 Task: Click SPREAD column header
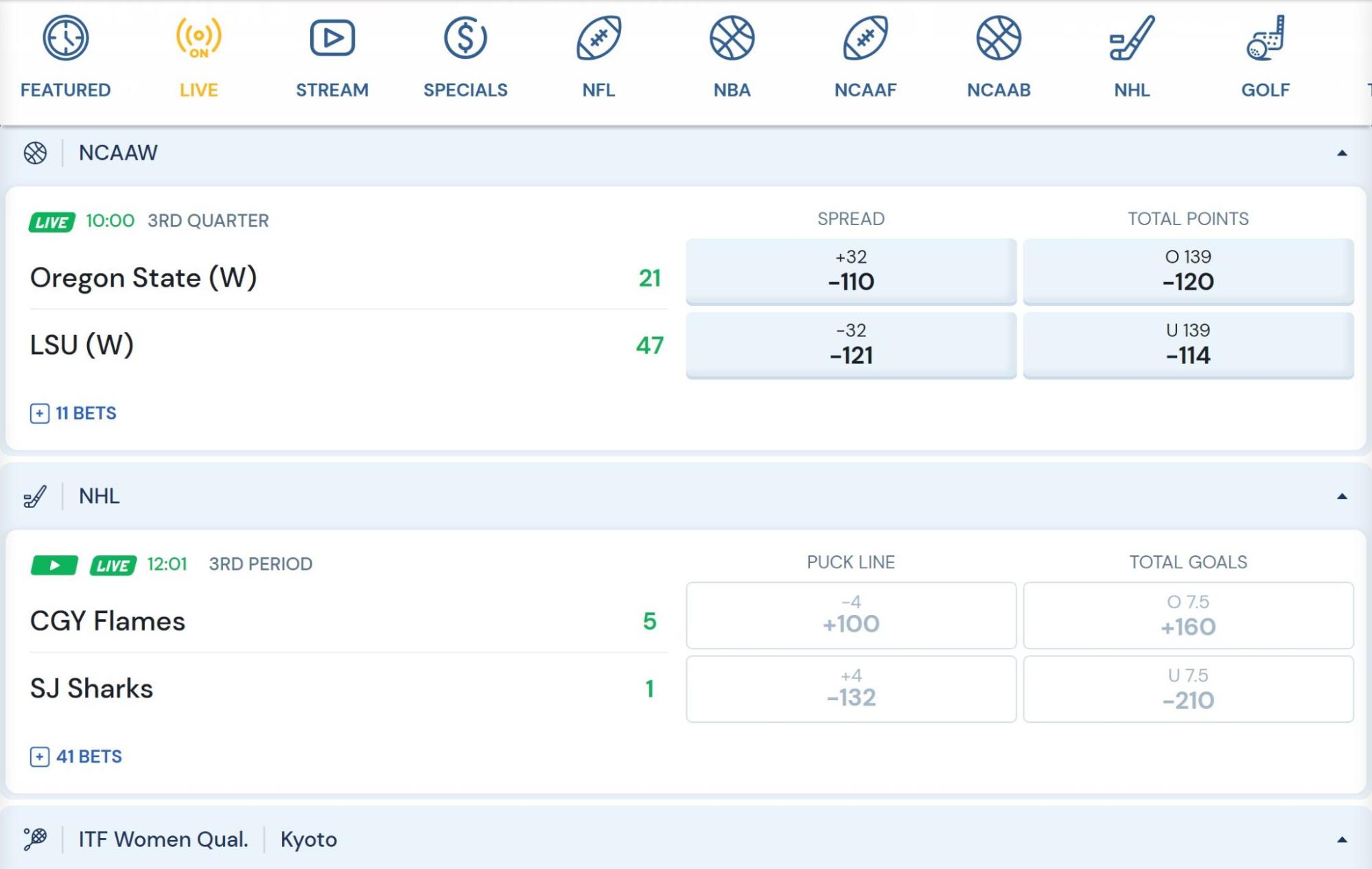tap(851, 219)
